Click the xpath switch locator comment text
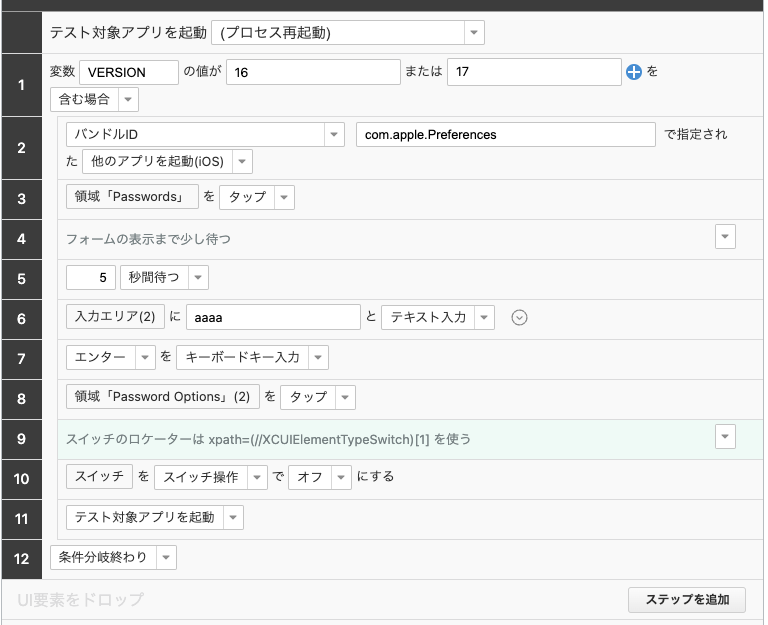Screen dimensions: 768x625 point(268,439)
